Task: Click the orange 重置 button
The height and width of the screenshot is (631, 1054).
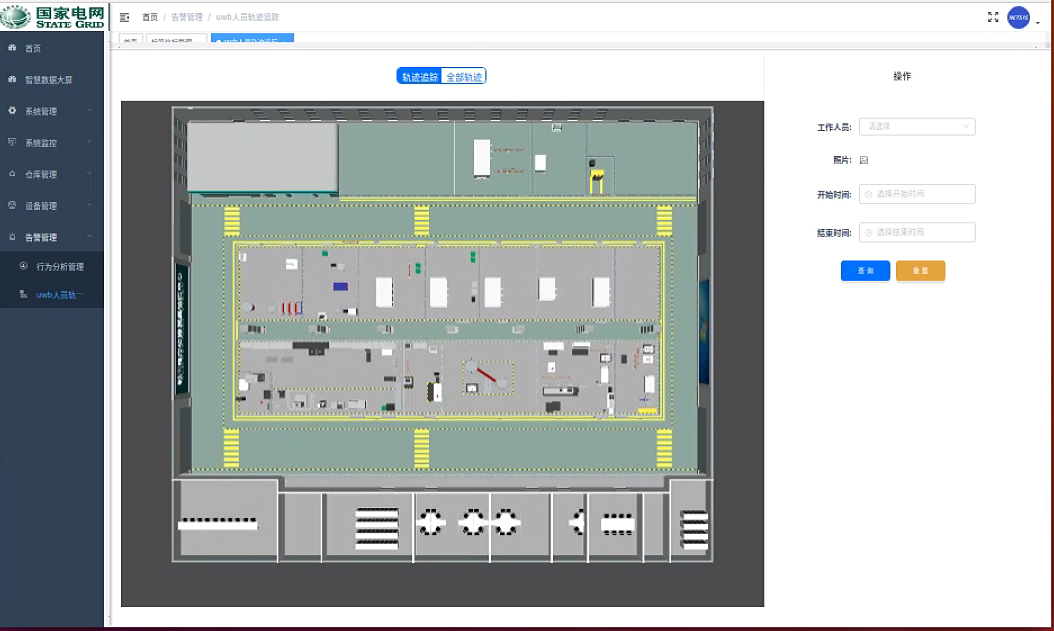Action: [920, 271]
